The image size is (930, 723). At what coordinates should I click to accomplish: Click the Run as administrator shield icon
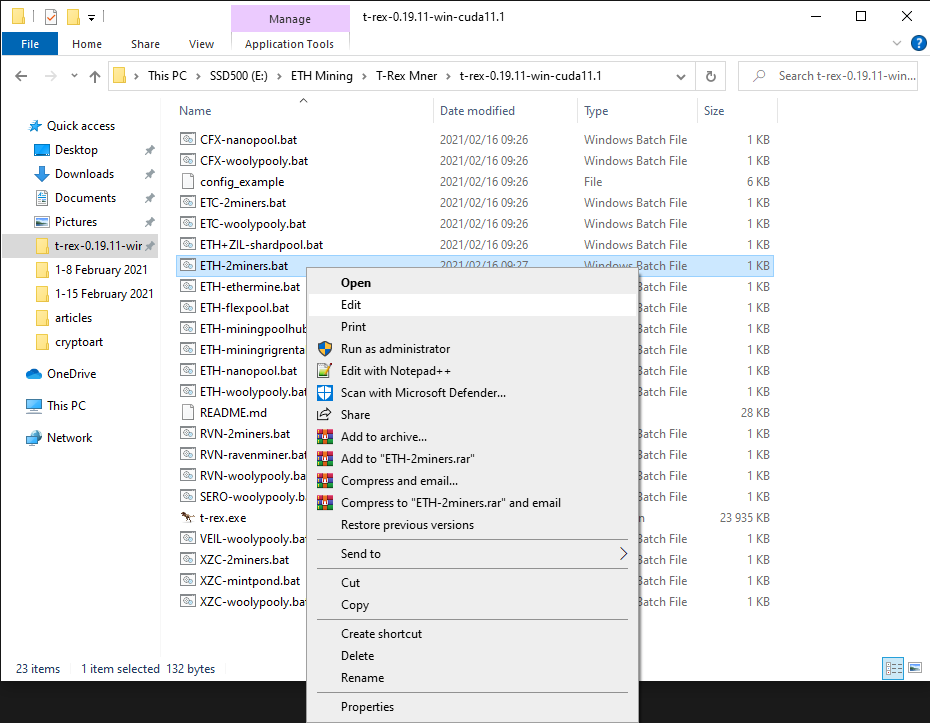point(324,349)
